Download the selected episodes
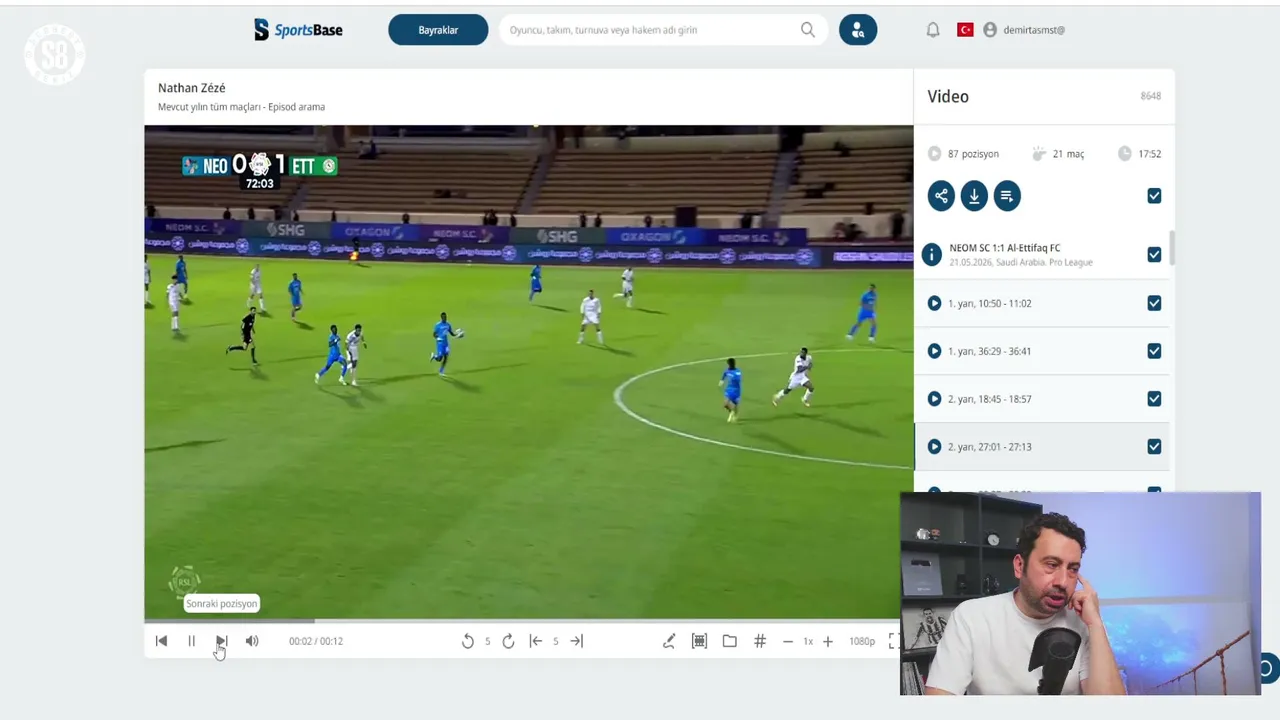The image size is (1280, 720). [x=974, y=196]
